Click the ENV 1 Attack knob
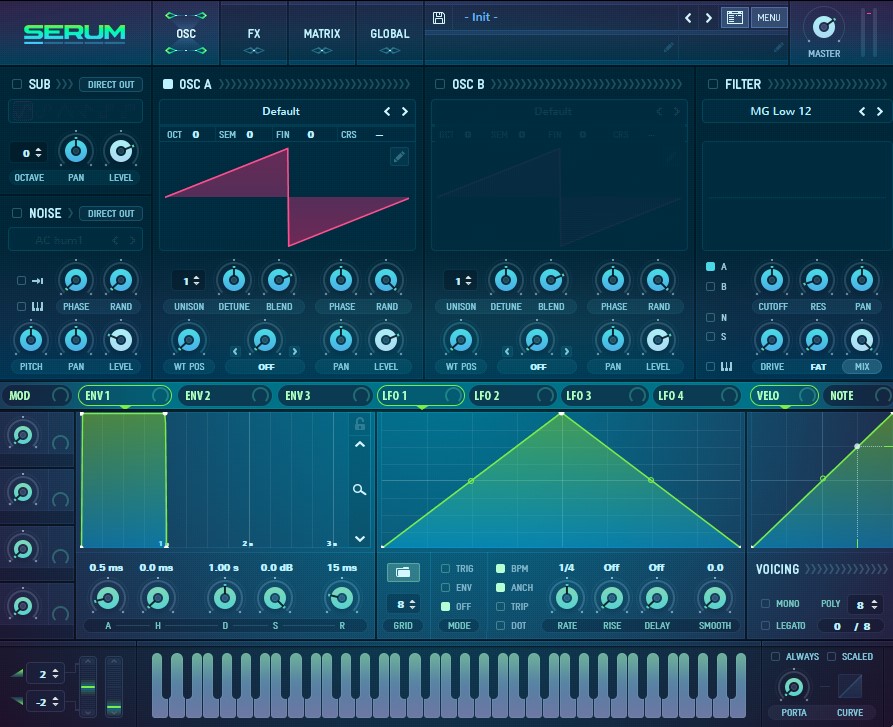Viewport: 893px width, 727px height. click(108, 598)
